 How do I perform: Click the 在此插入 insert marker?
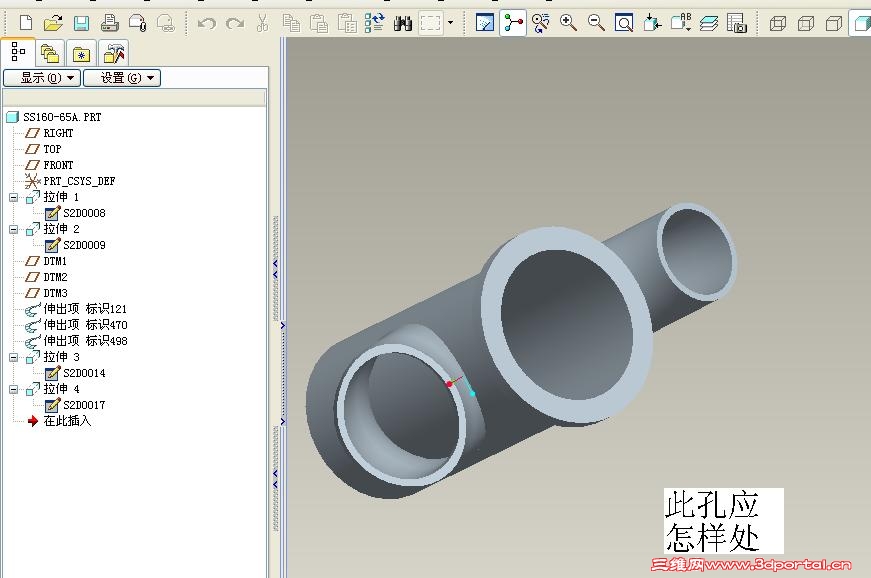coord(59,421)
